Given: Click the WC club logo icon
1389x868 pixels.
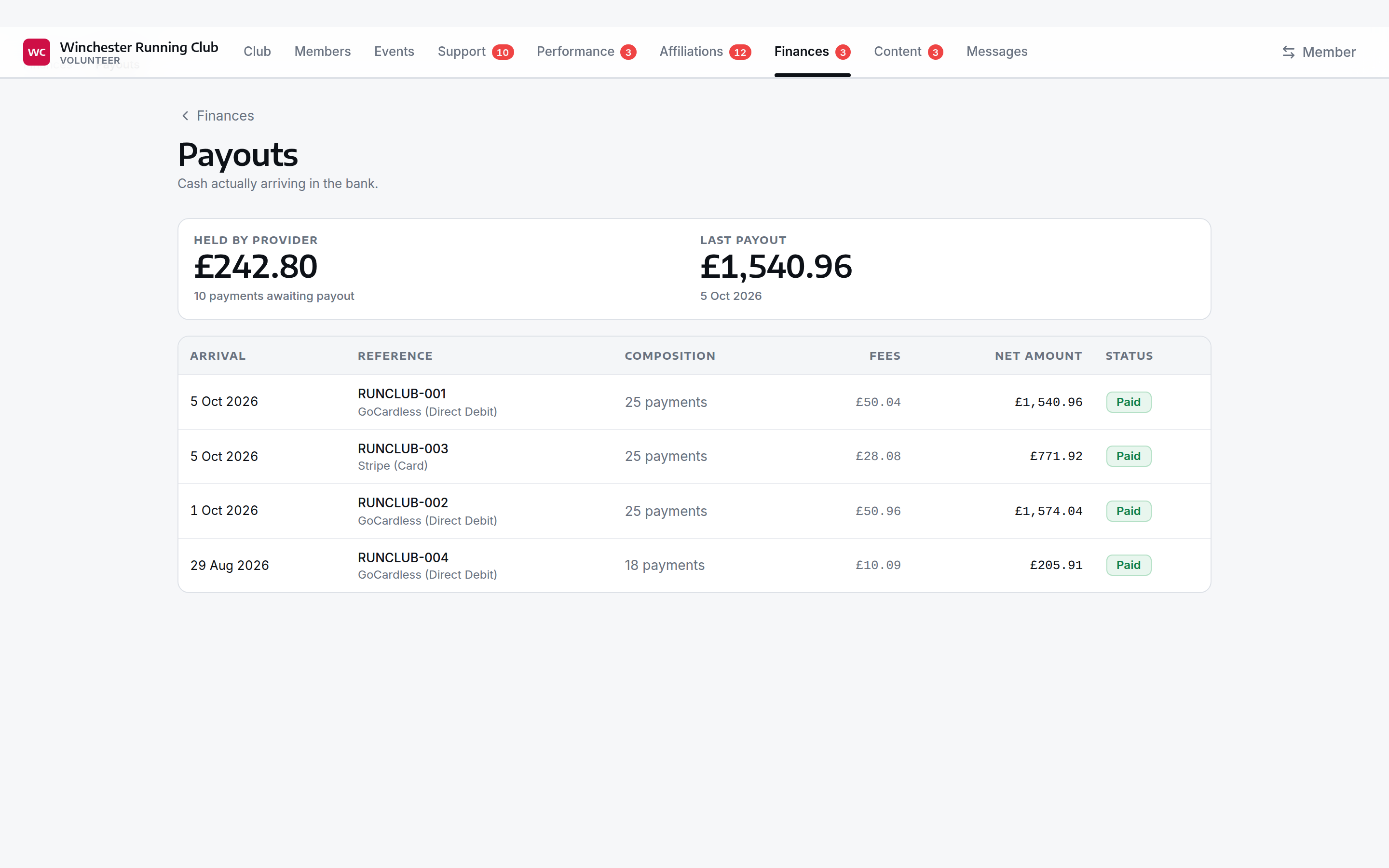Looking at the screenshot, I should pyautogui.click(x=36, y=52).
